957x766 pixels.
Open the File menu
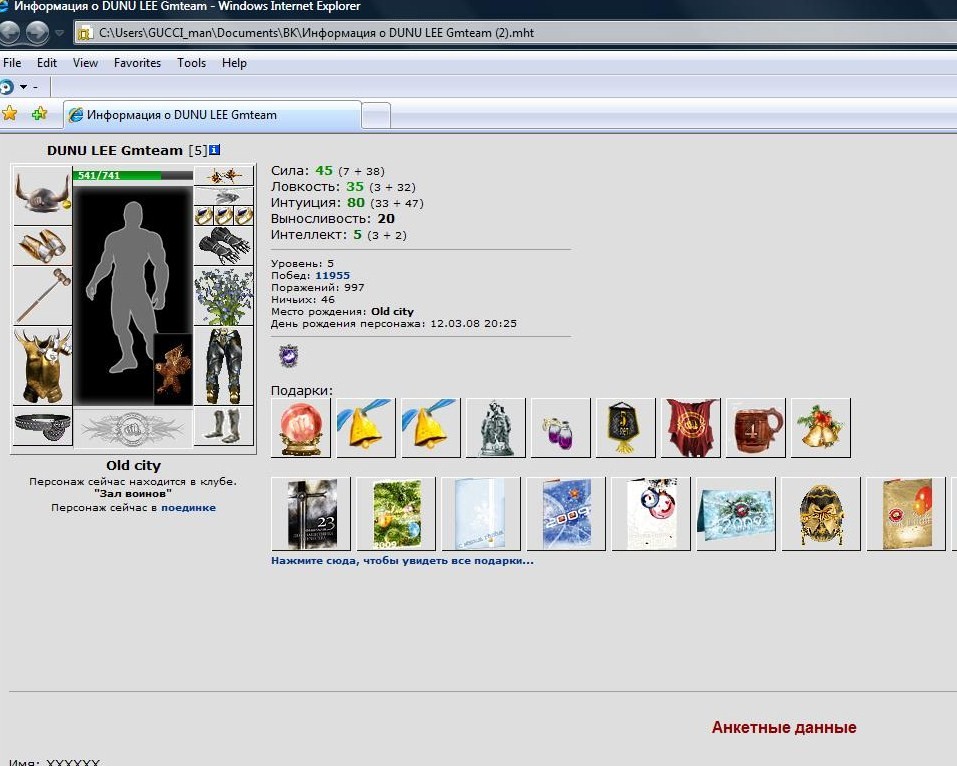point(12,63)
